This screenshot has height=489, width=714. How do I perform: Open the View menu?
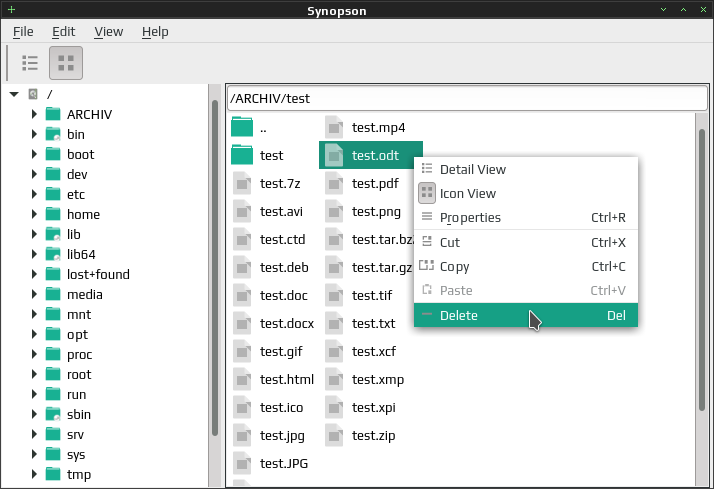[108, 31]
